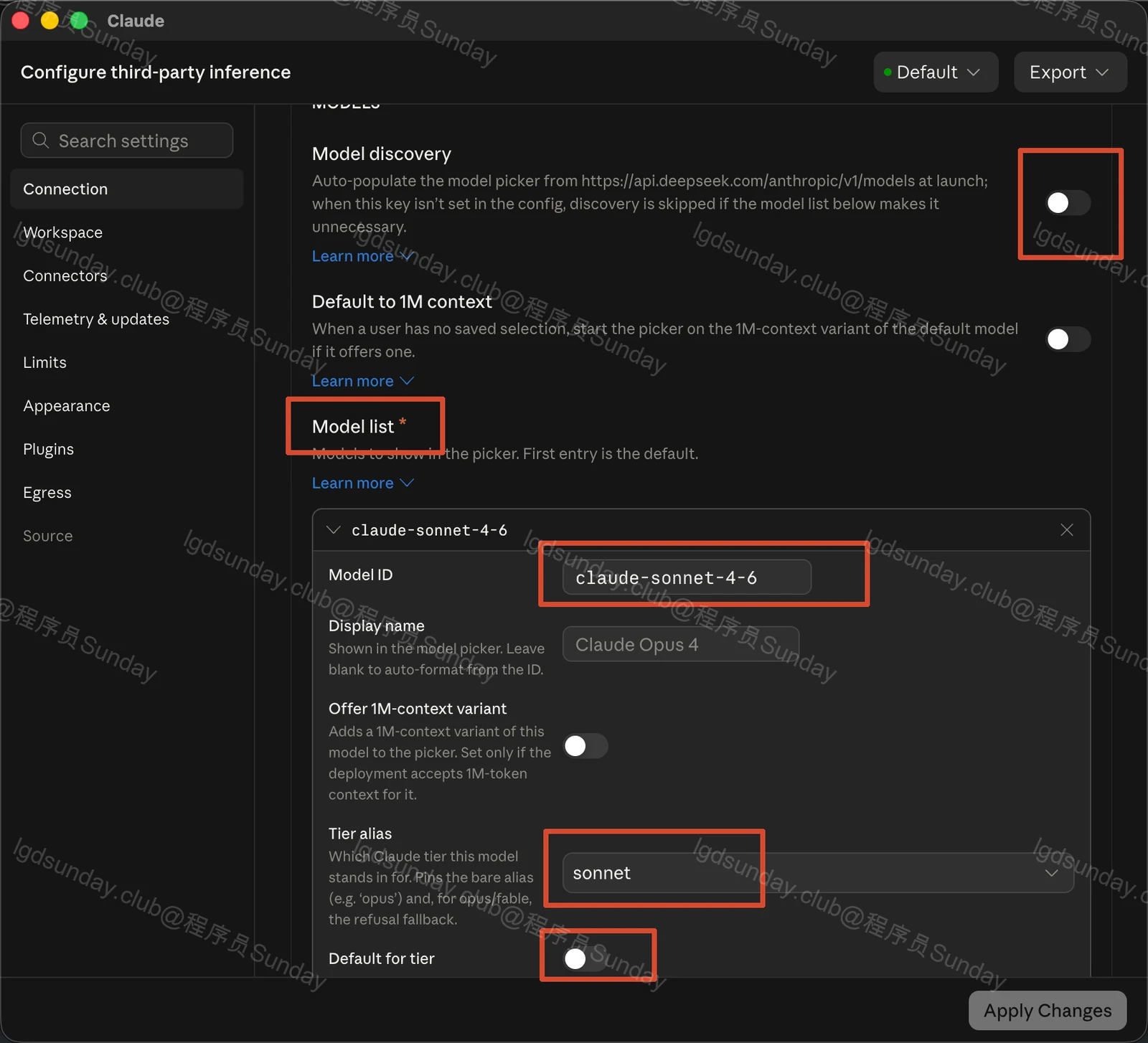
Task: Click the Model list heading
Action: click(353, 427)
